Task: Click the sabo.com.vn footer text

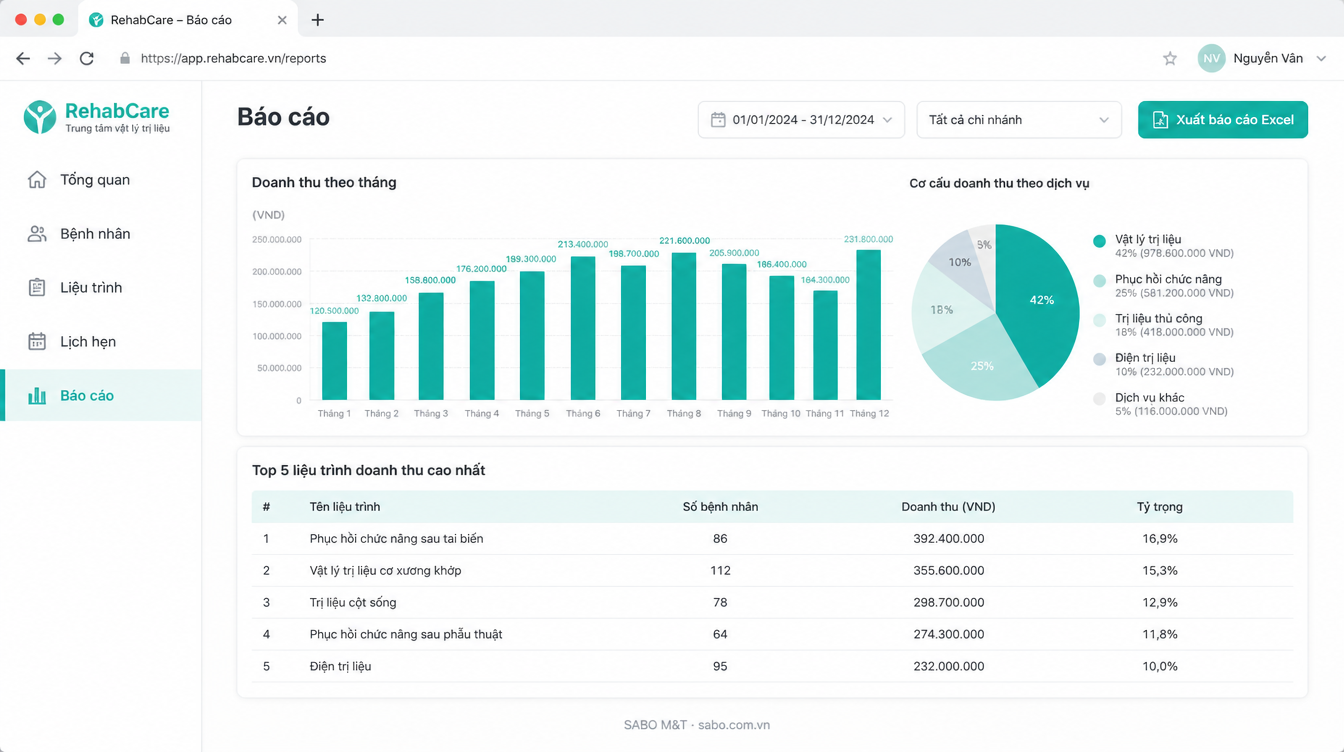Action: tap(734, 725)
